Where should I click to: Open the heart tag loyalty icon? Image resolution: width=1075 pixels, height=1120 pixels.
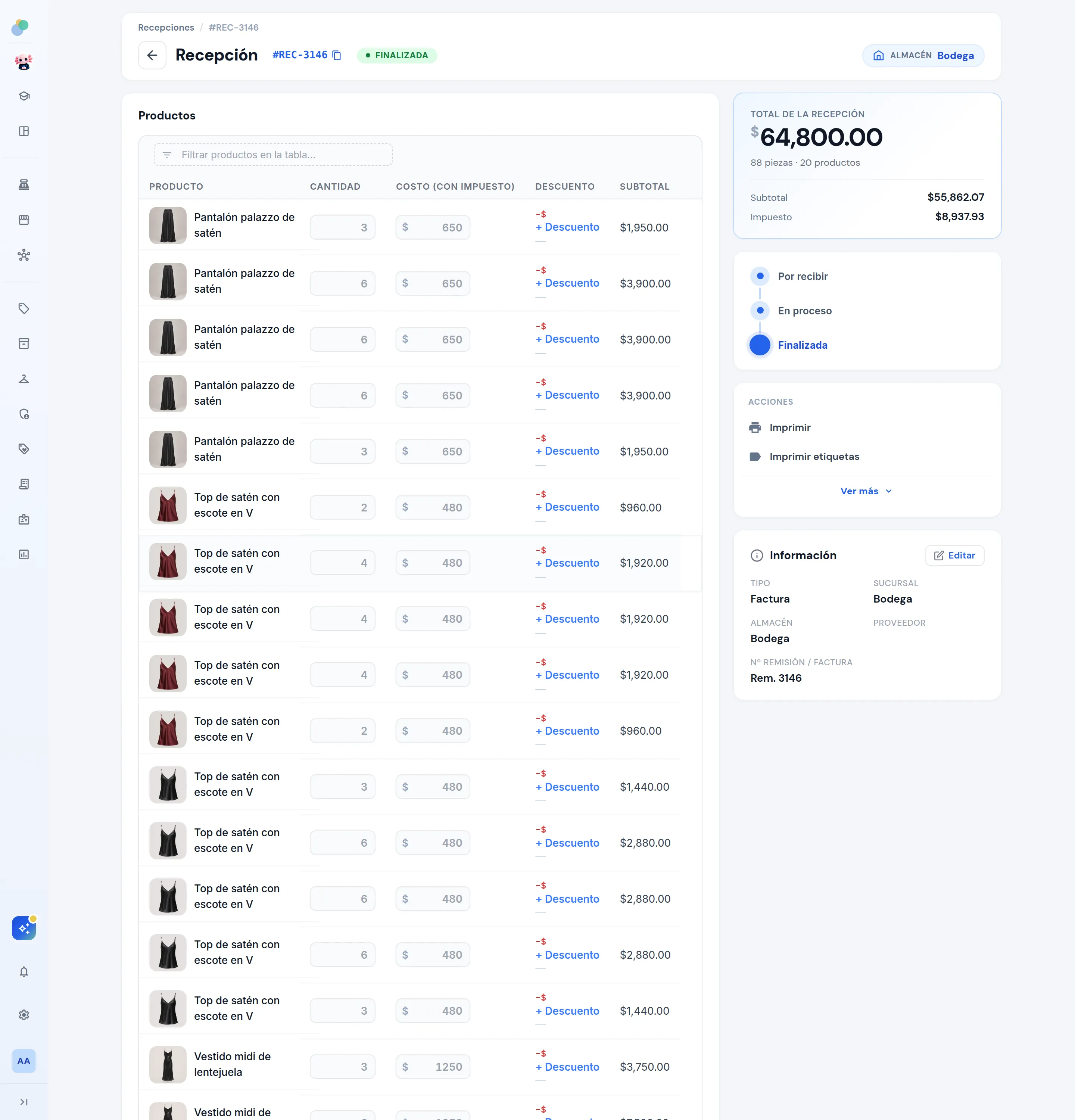pos(24,449)
